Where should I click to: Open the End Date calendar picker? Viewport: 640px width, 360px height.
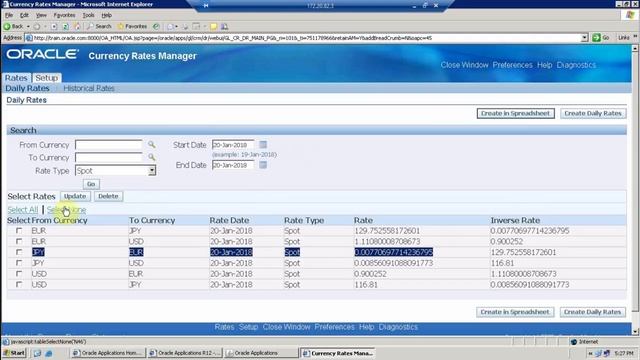click(263, 165)
